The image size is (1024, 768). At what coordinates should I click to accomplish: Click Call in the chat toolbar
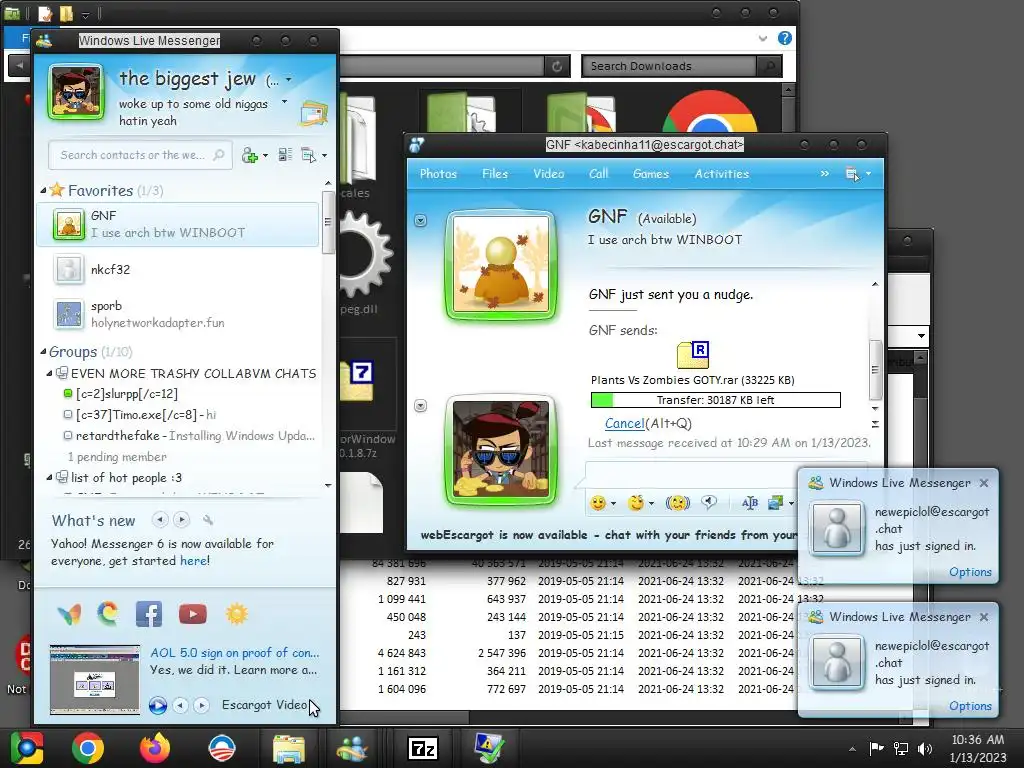click(598, 174)
